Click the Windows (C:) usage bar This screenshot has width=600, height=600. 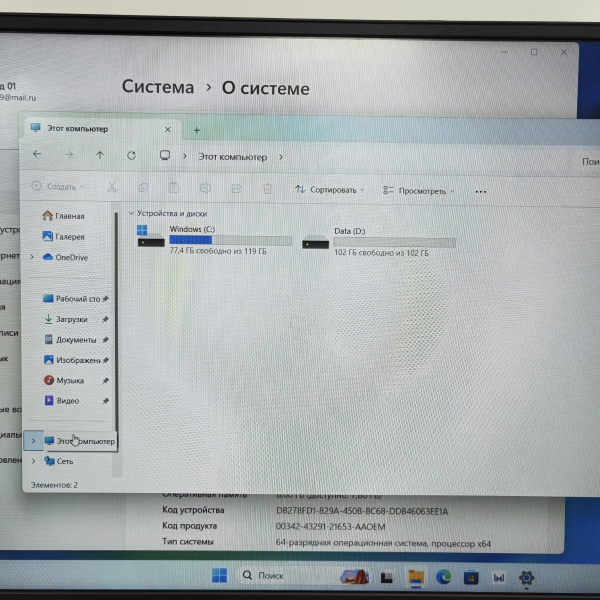click(231, 240)
